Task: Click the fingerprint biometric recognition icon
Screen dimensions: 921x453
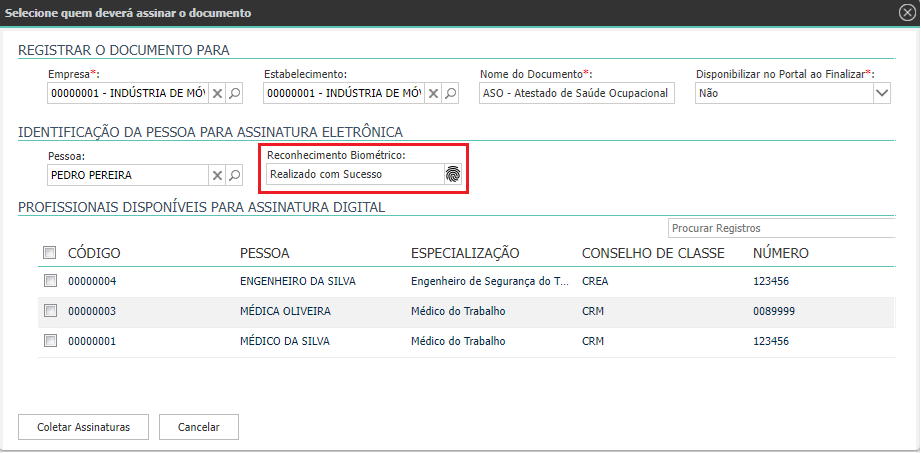Action: (453, 175)
